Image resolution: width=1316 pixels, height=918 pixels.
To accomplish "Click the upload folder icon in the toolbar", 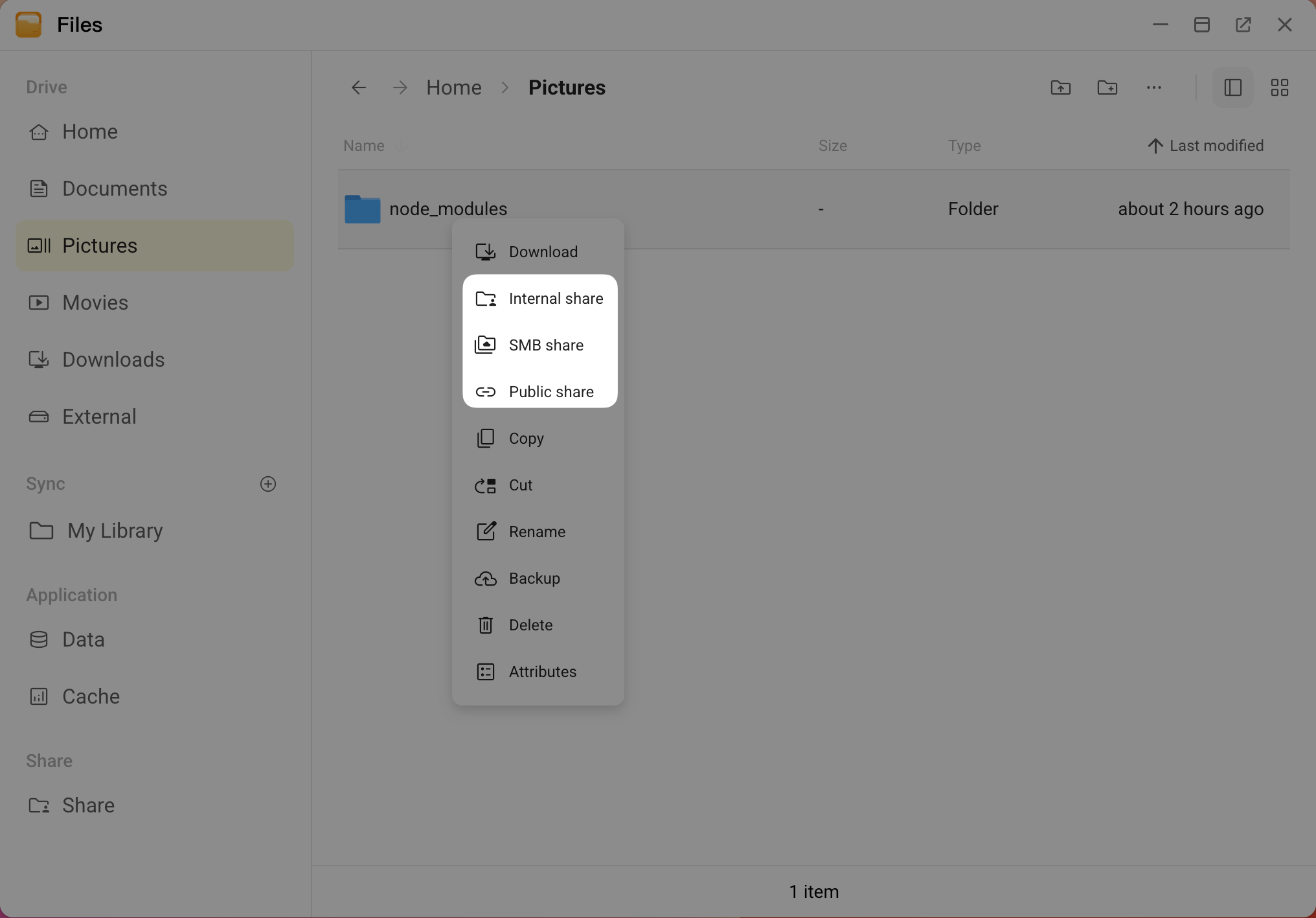I will [x=1060, y=87].
